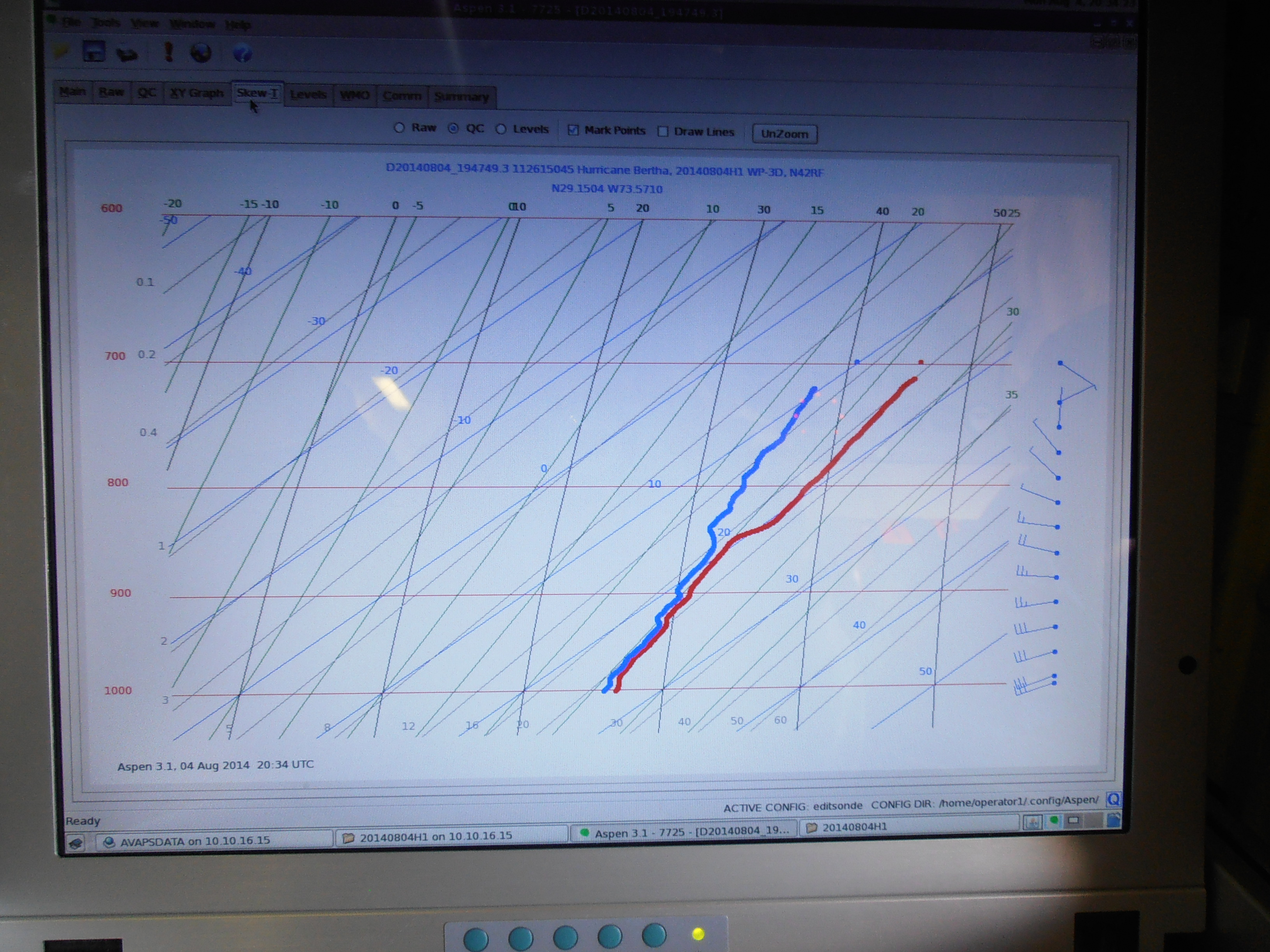Click the blue Q icon in the status bar
The image size is (1270, 952).
1113,799
